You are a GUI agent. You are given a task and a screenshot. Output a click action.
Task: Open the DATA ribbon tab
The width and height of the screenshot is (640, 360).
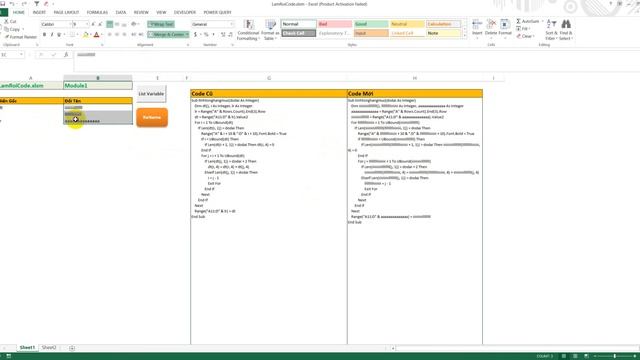121,13
